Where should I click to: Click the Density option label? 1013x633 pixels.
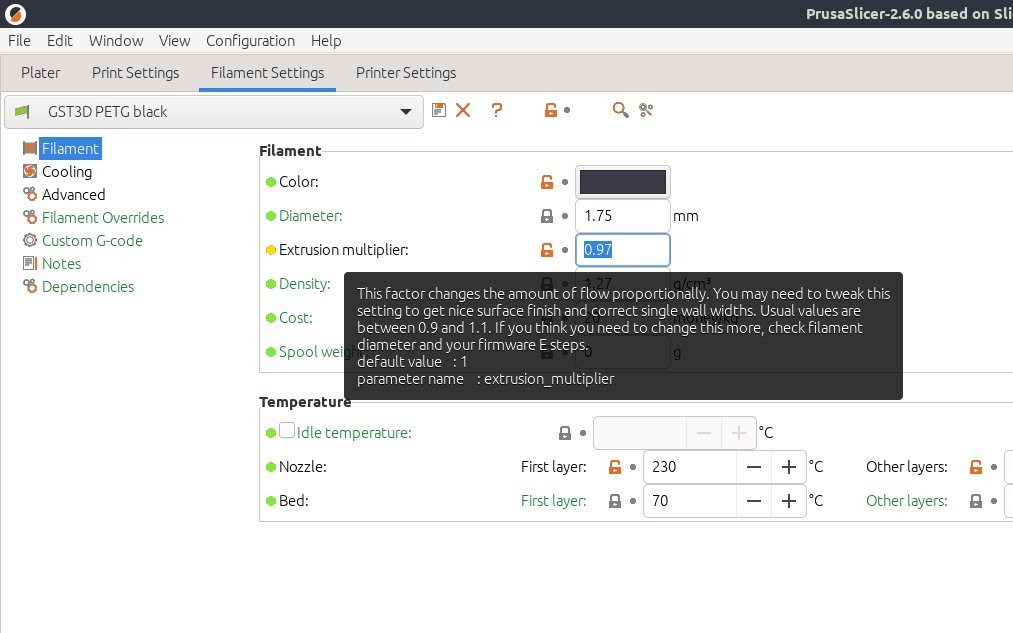point(304,284)
